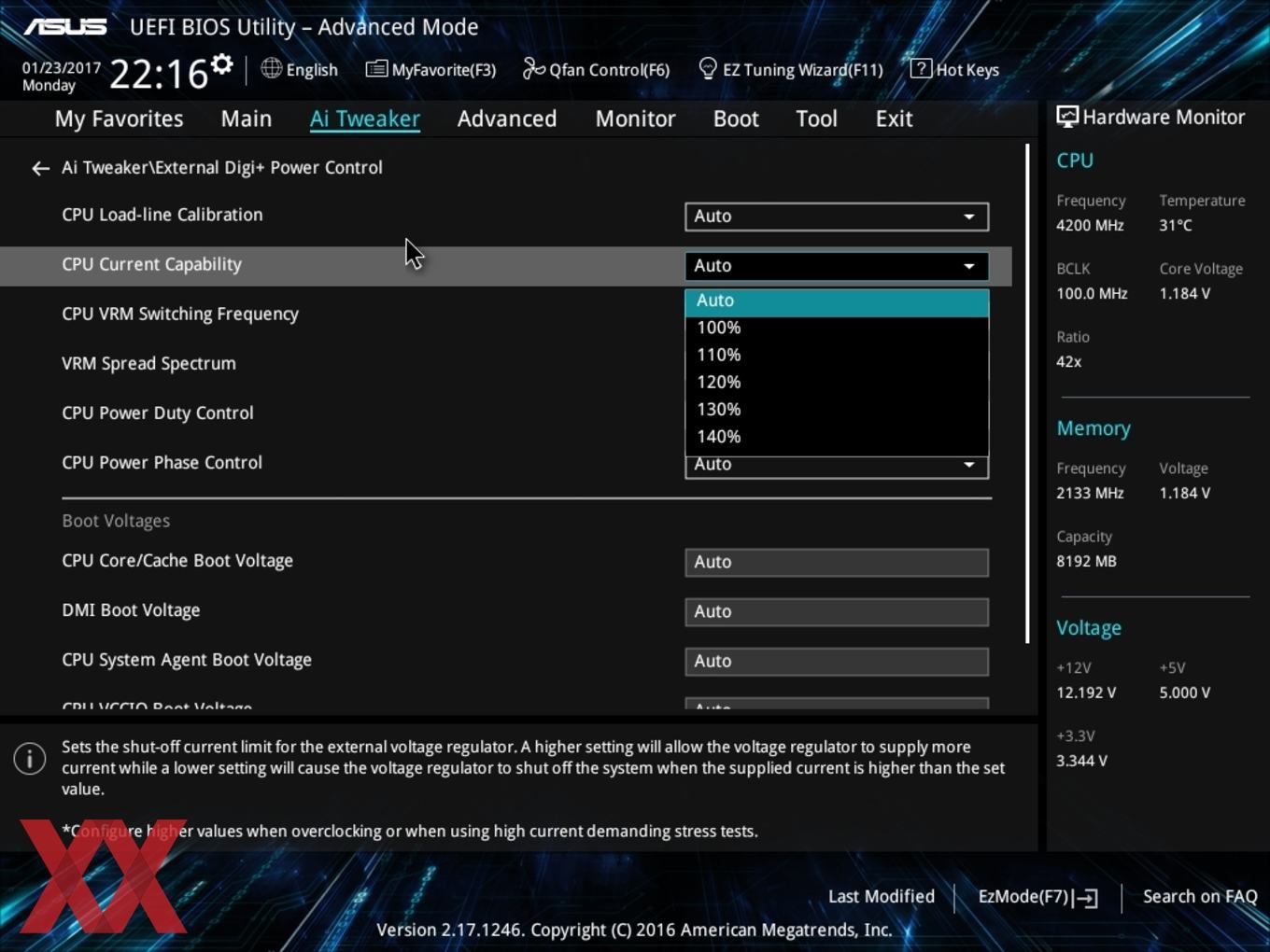The image size is (1270, 952).
Task: Switch to My Favorites tab
Action: coord(119,119)
